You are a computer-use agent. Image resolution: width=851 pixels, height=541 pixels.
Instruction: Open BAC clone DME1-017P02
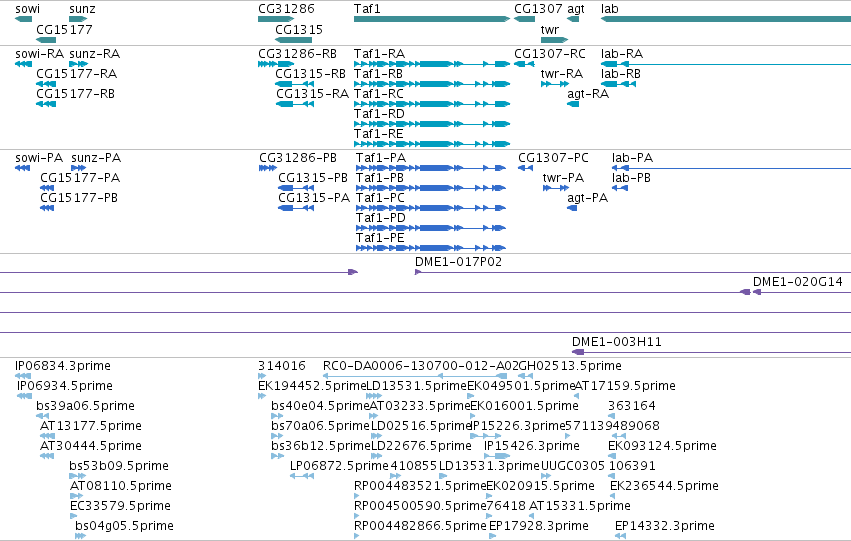(459, 262)
